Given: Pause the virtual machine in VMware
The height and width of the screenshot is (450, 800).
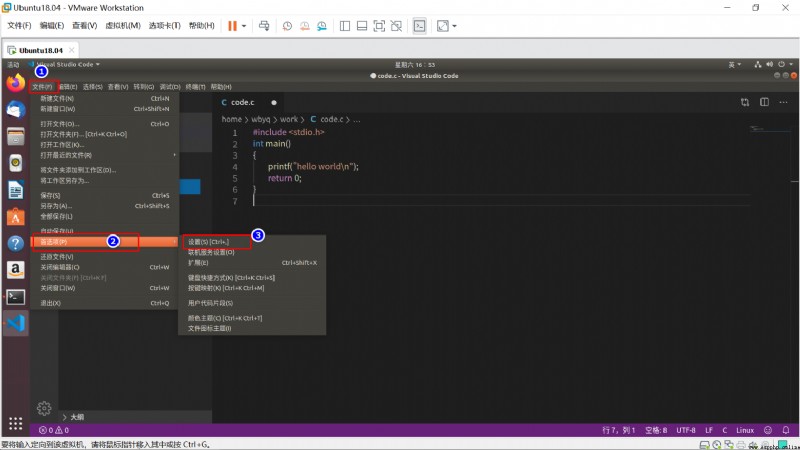Looking at the screenshot, I should click(232, 26).
